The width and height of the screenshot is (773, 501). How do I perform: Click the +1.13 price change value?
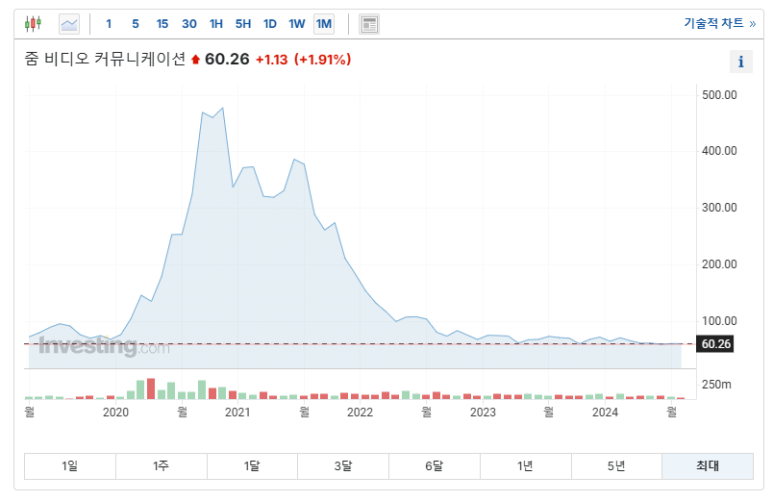click(x=272, y=60)
